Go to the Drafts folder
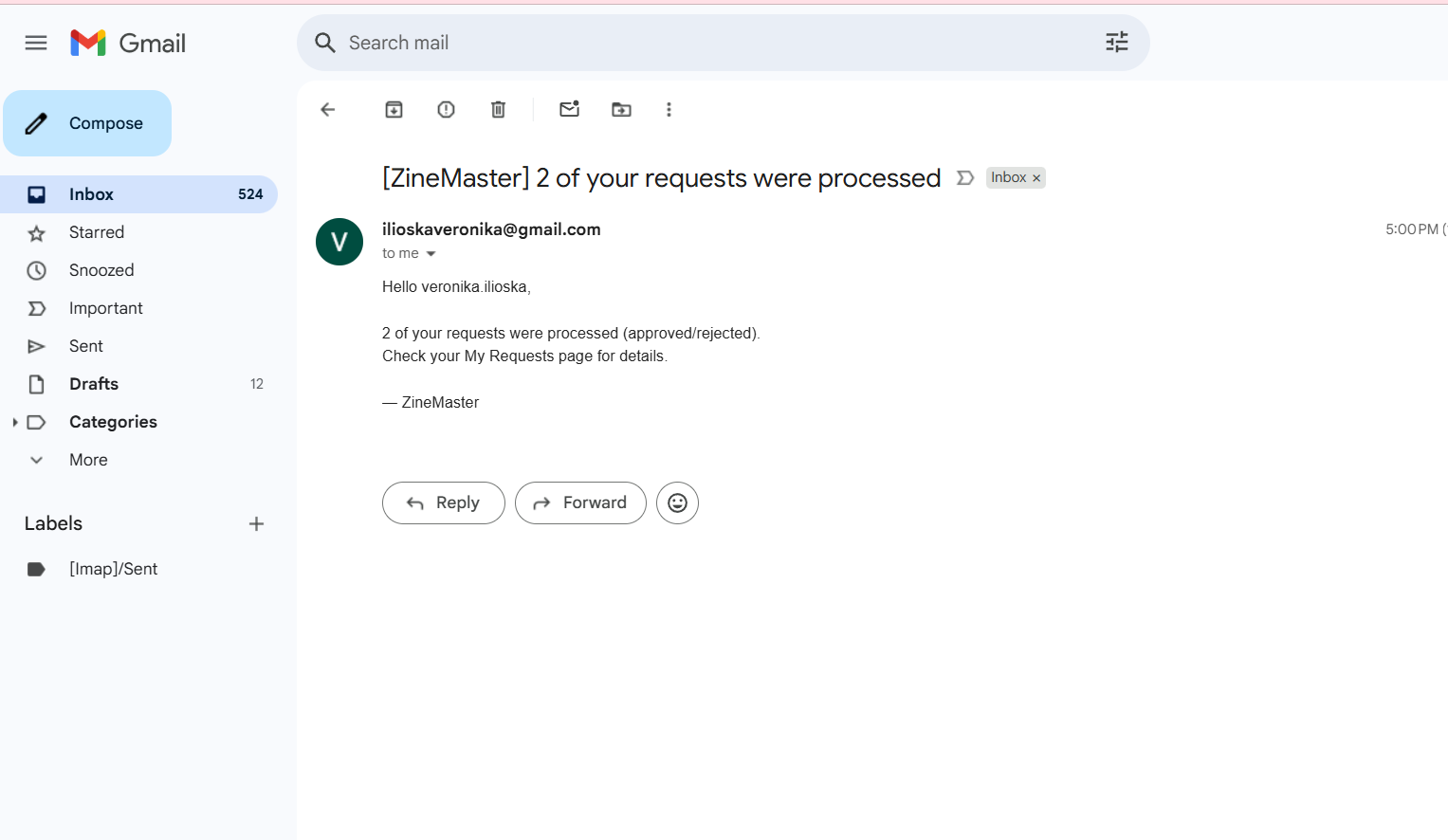 (94, 384)
